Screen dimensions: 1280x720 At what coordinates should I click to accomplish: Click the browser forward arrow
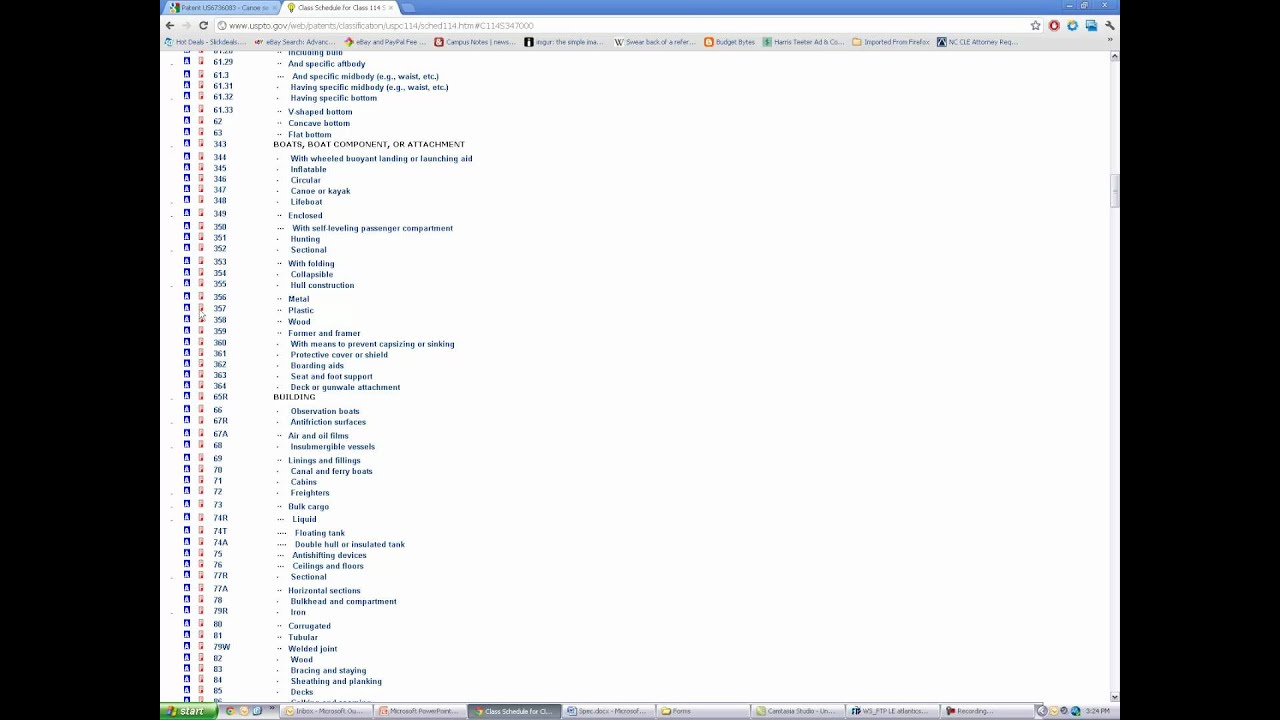tap(186, 25)
